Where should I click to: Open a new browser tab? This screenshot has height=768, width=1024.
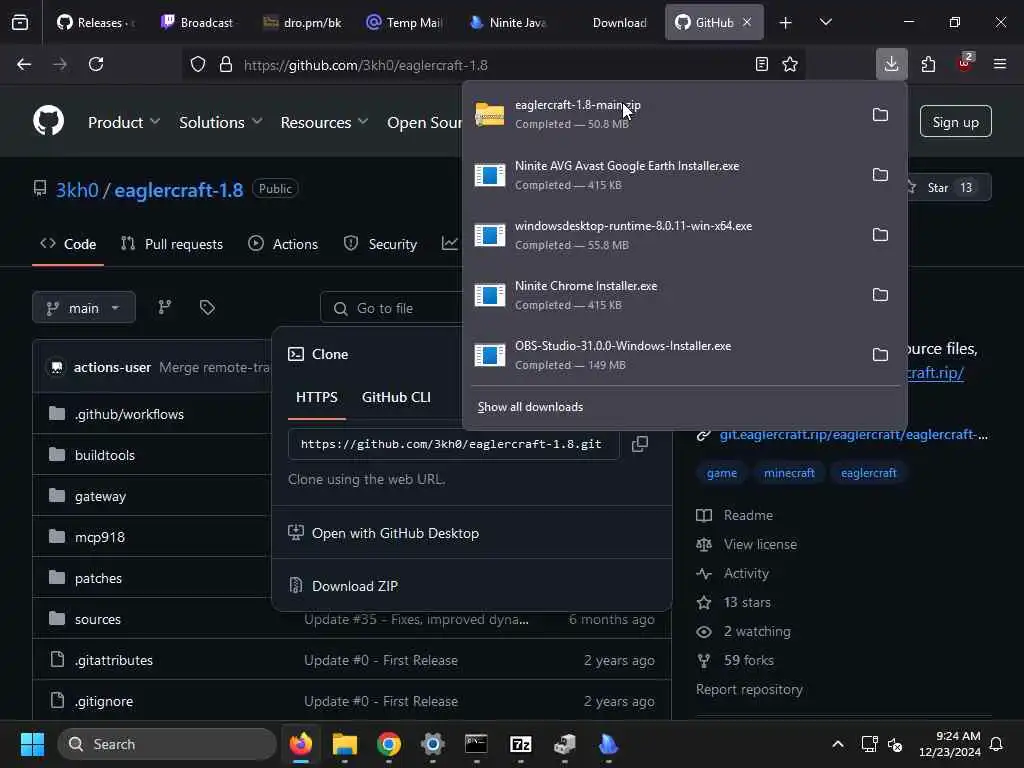(785, 23)
